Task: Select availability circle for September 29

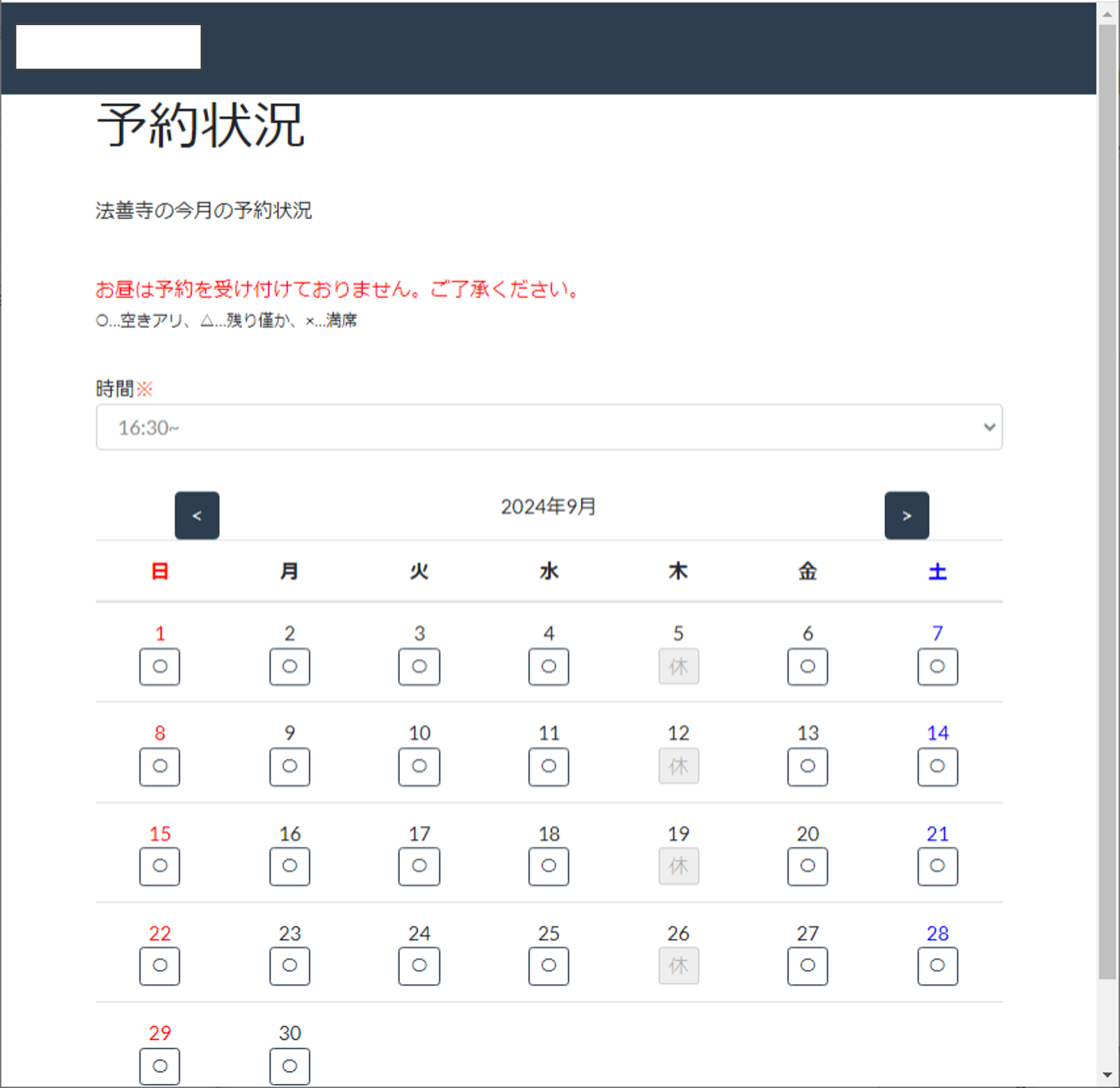Action: [x=160, y=1066]
